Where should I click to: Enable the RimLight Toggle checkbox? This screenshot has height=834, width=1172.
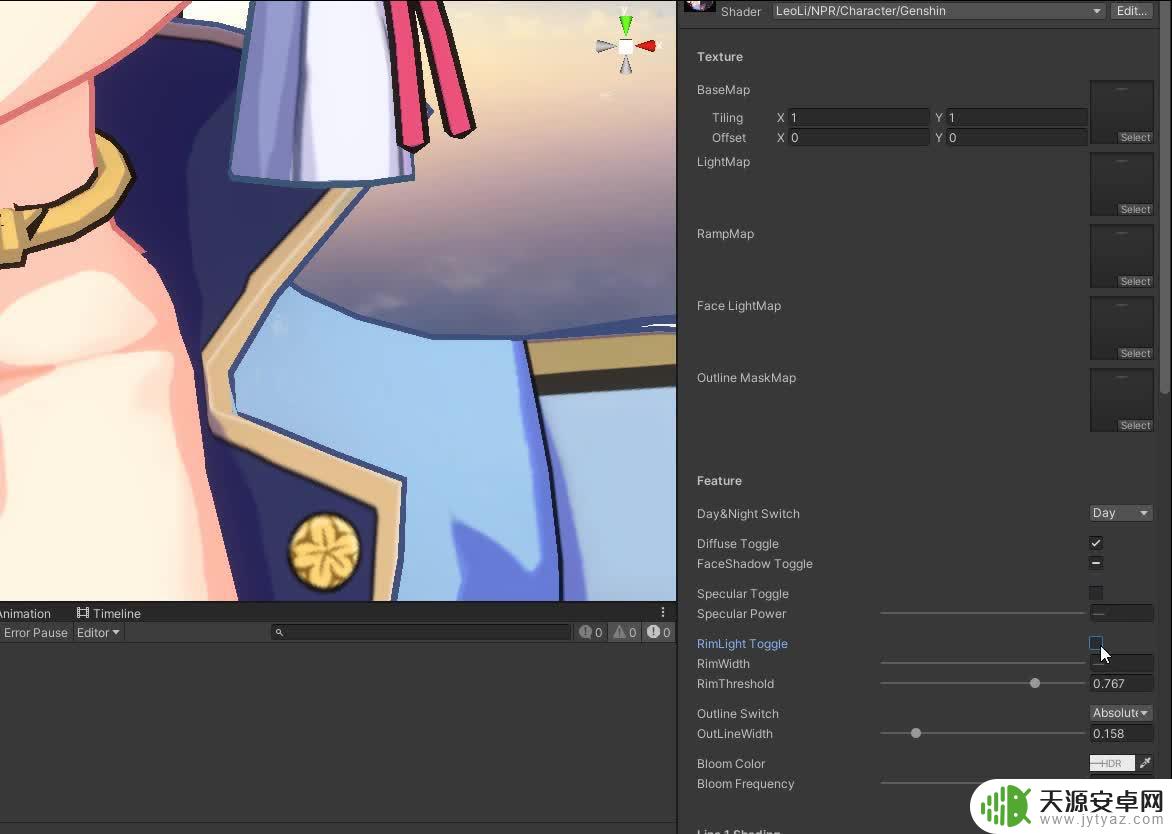pos(1096,643)
